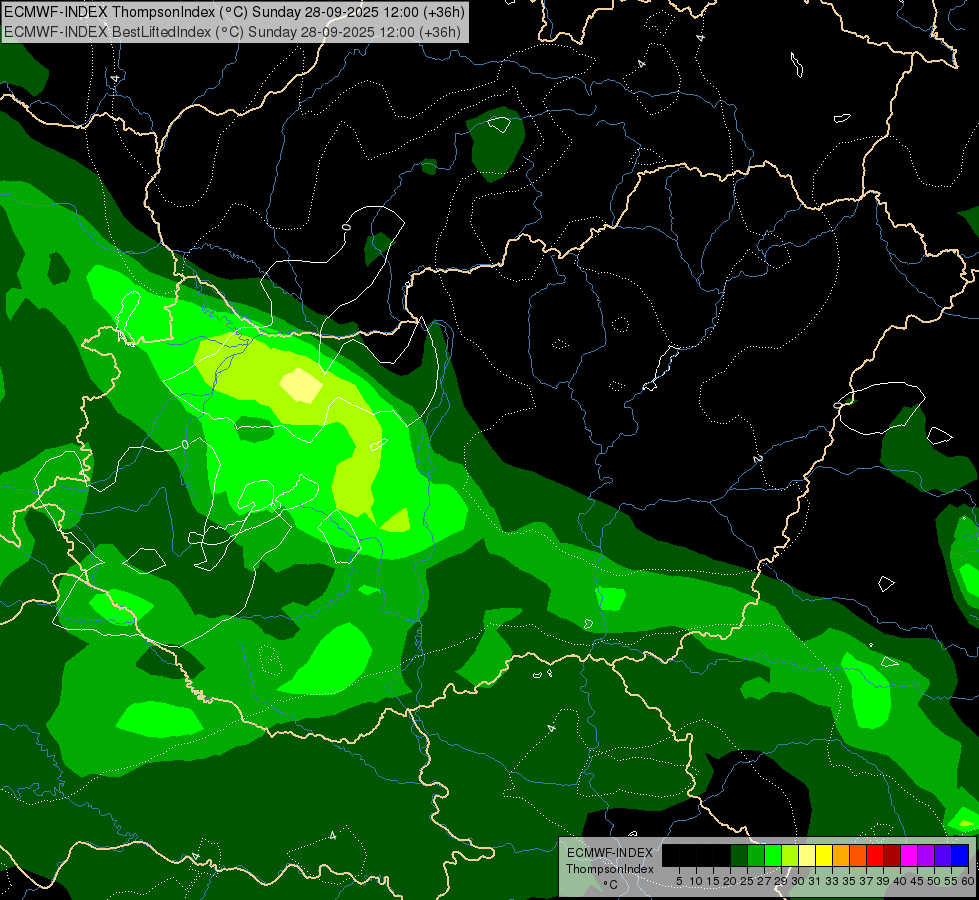
Task: Click the ThompsonIndex title line at top
Action: pyautogui.click(x=234, y=12)
